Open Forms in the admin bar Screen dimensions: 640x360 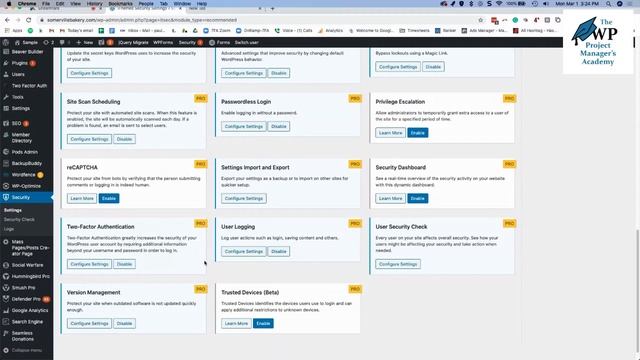pyautogui.click(x=220, y=42)
